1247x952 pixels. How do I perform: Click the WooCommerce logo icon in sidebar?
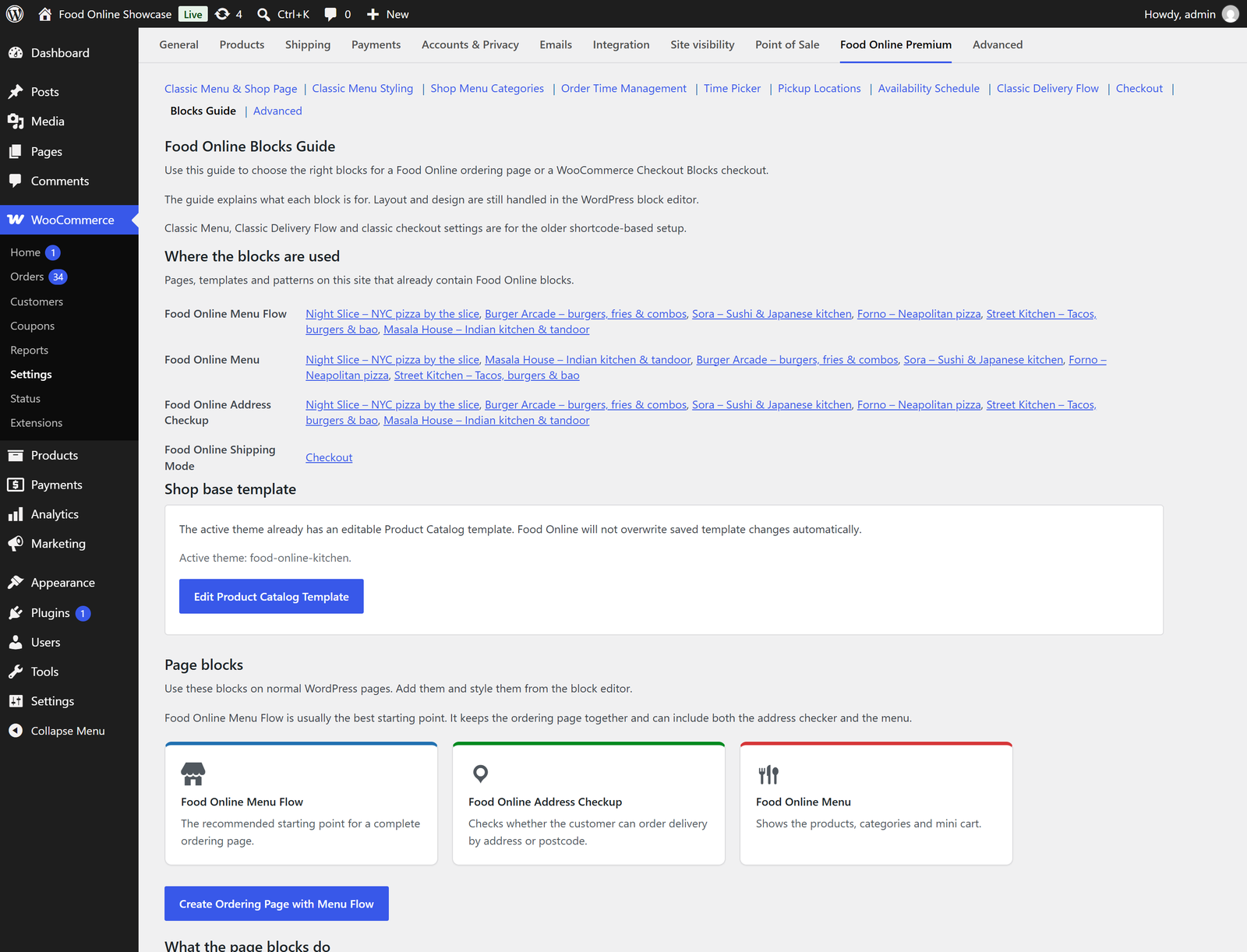click(x=16, y=220)
